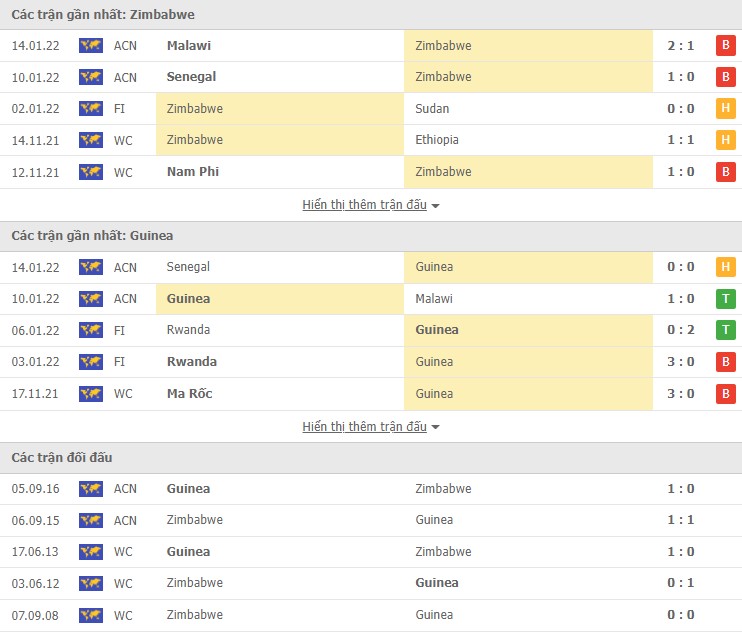
Task: Click the flag icon on Guinea–Malawi row
Action: (x=91, y=298)
